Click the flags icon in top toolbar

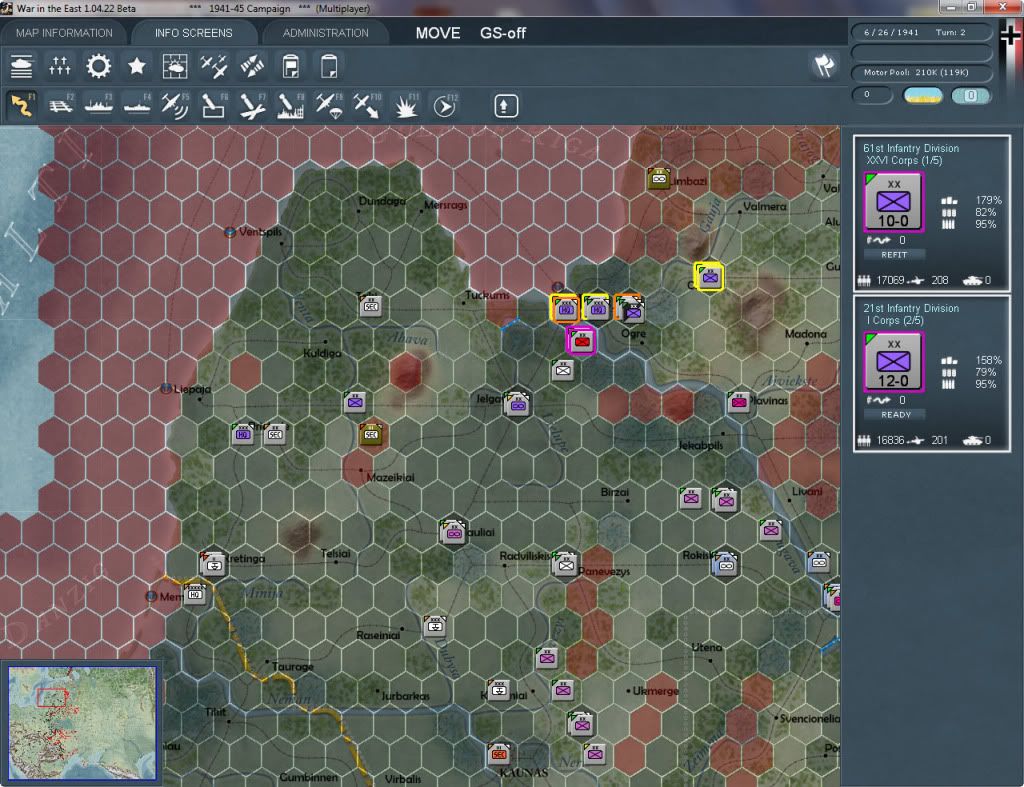(x=824, y=65)
